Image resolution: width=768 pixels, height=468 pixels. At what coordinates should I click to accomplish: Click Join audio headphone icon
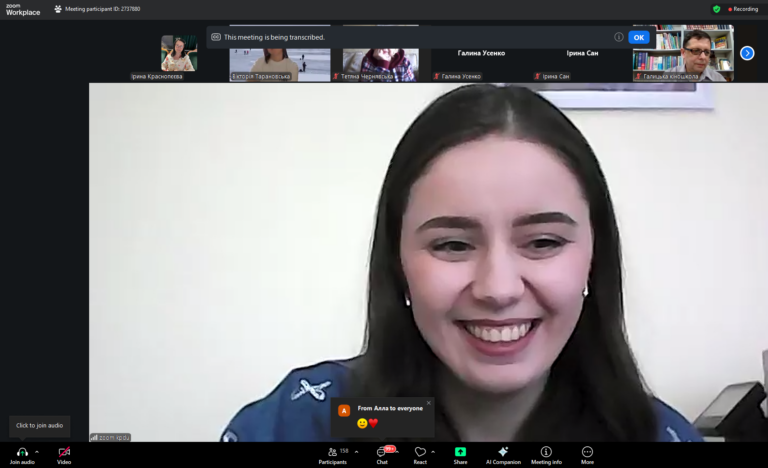pyautogui.click(x=22, y=452)
